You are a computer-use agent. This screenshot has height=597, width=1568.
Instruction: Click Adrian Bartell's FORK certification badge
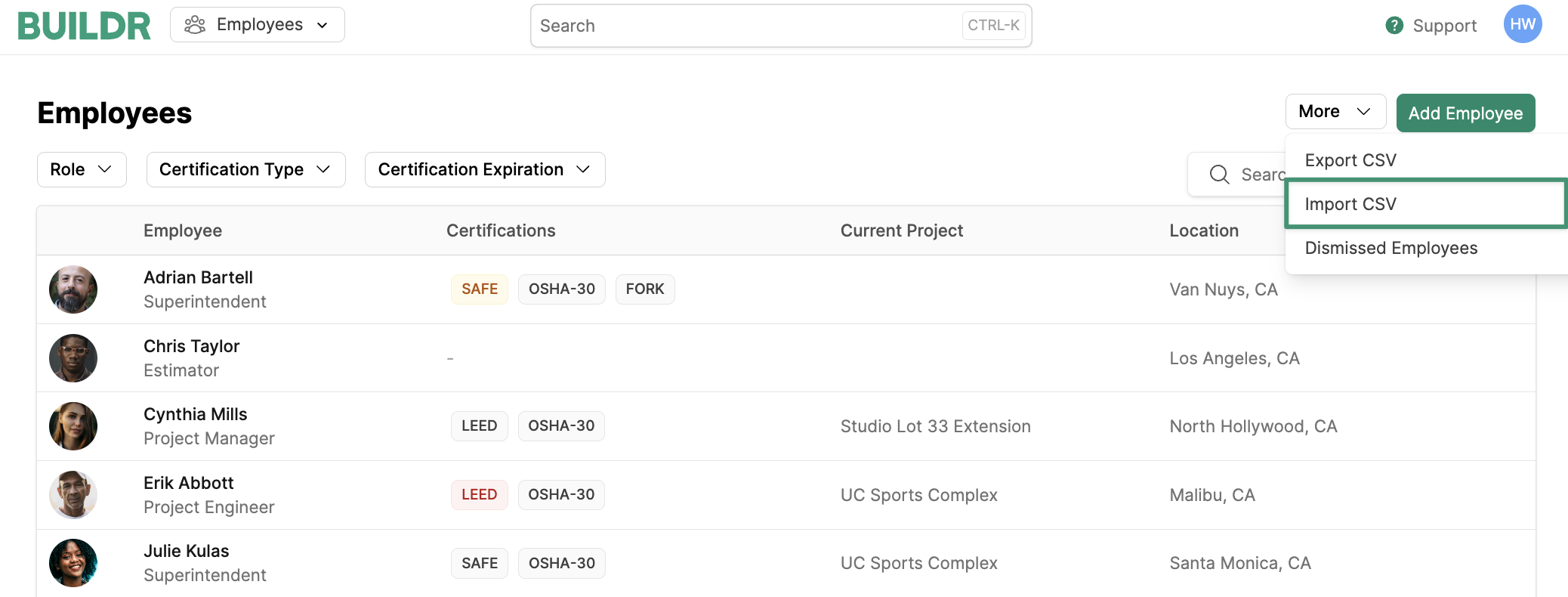tap(644, 289)
